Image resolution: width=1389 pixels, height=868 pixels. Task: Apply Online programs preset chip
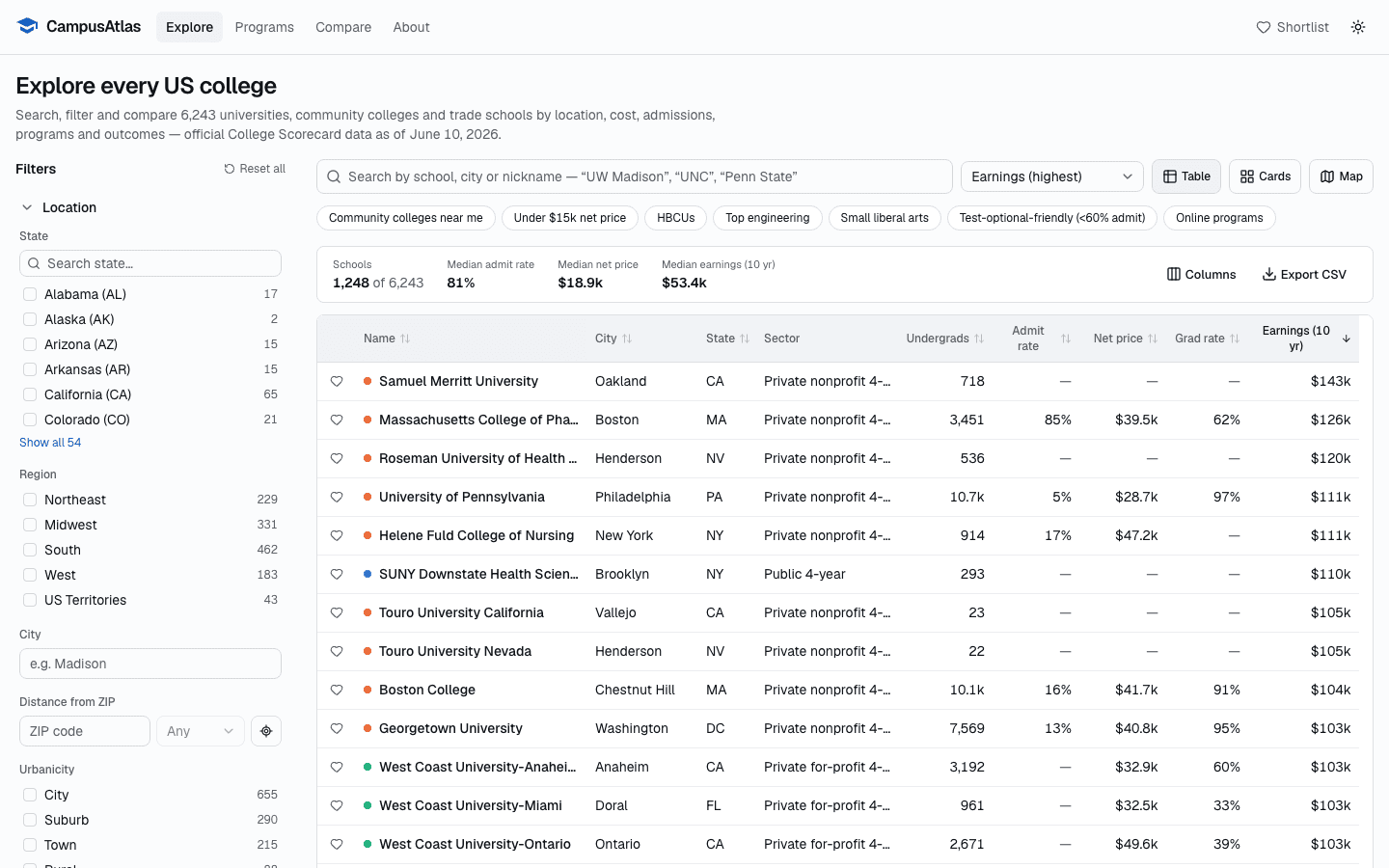[1219, 218]
